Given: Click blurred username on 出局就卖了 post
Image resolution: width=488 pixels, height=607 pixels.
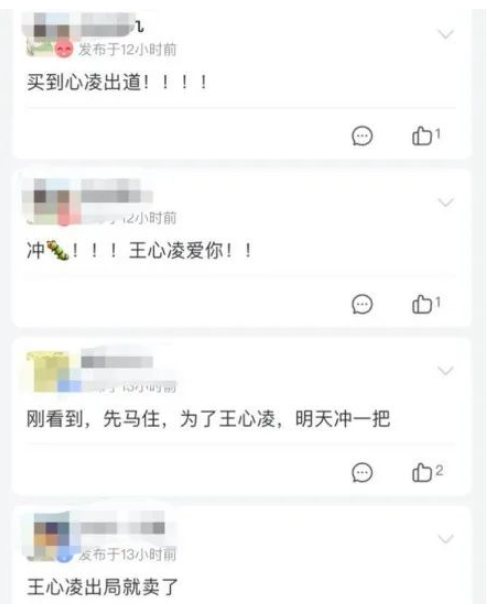Looking at the screenshot, I should [x=123, y=528].
